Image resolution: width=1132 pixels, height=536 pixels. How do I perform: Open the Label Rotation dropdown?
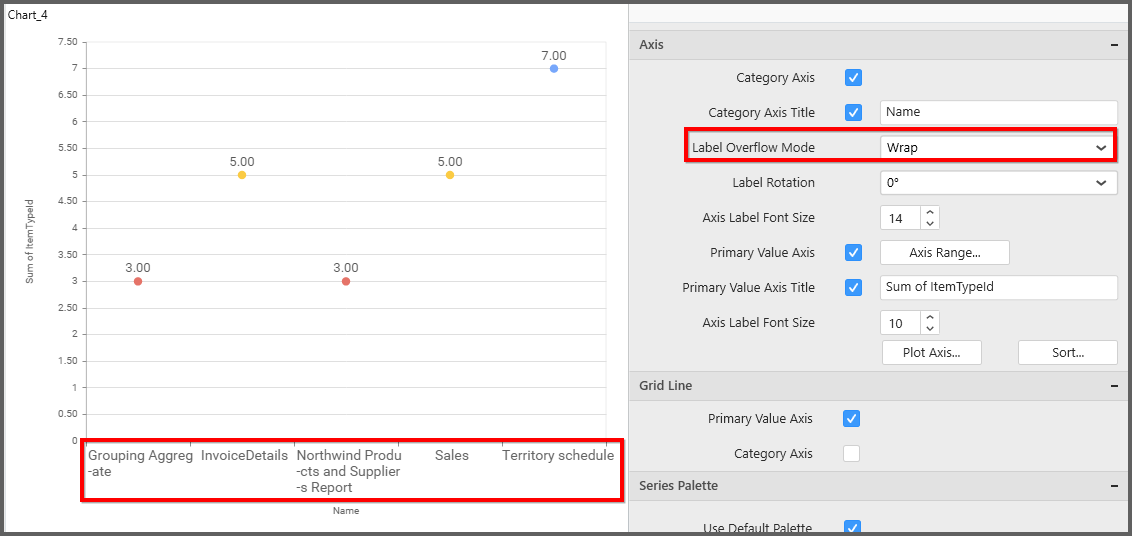click(998, 183)
